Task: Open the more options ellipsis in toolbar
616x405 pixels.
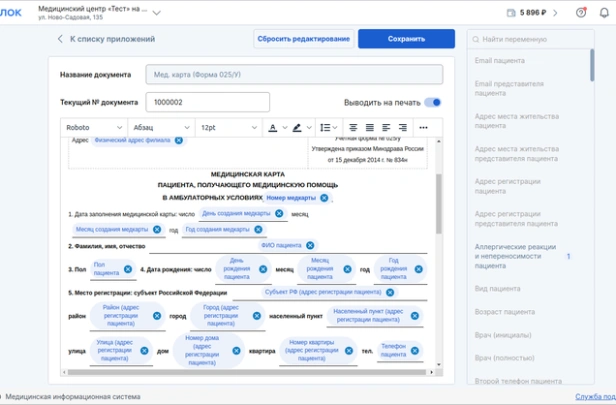Action: 424,128
